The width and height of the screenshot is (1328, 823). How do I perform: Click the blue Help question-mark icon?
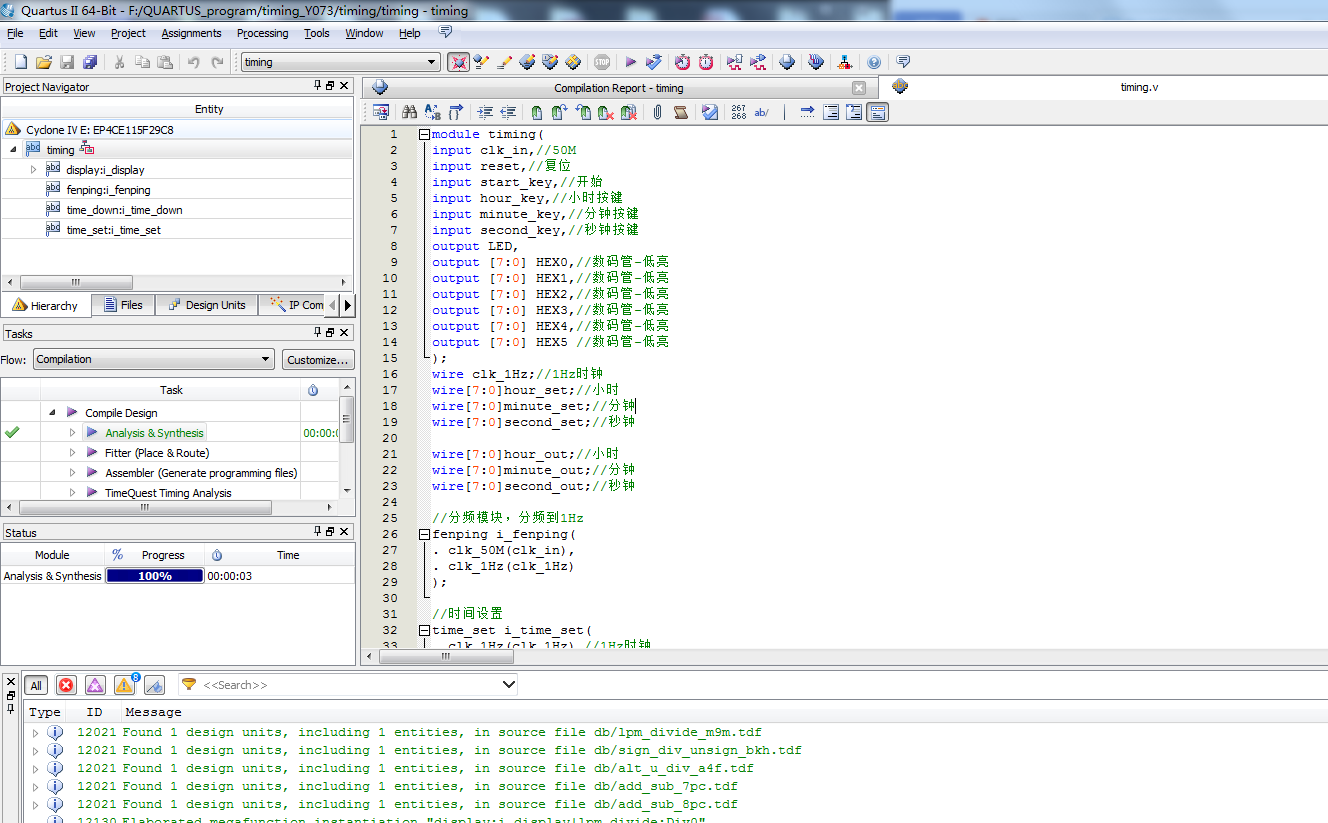(x=874, y=62)
